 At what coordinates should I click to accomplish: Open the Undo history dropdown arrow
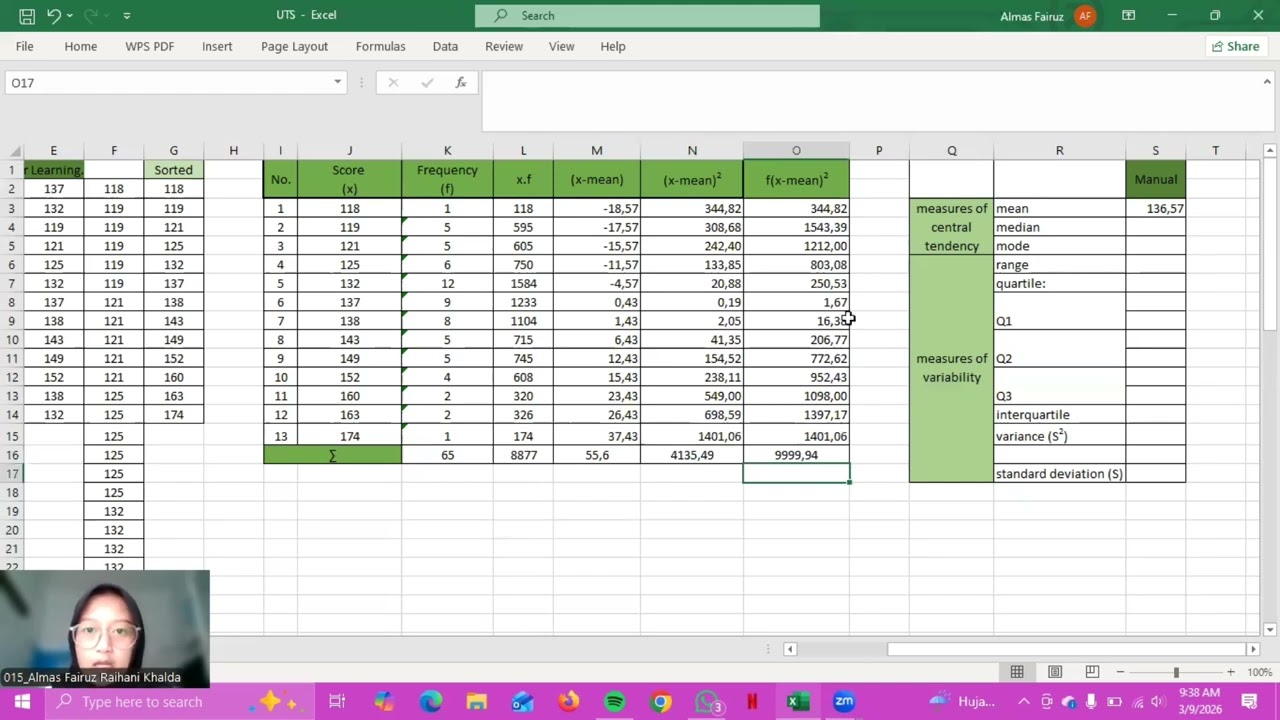[70, 16]
